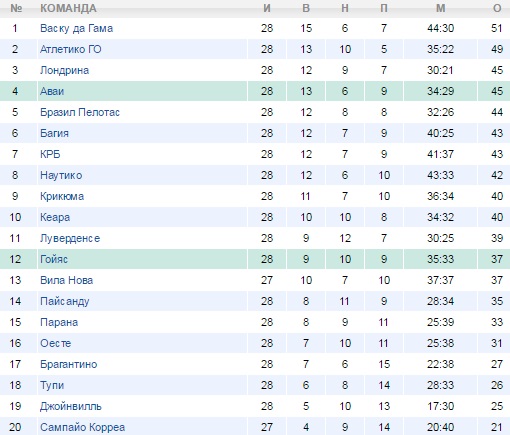Open the Сампайо Корреа team page

click(x=82, y=427)
